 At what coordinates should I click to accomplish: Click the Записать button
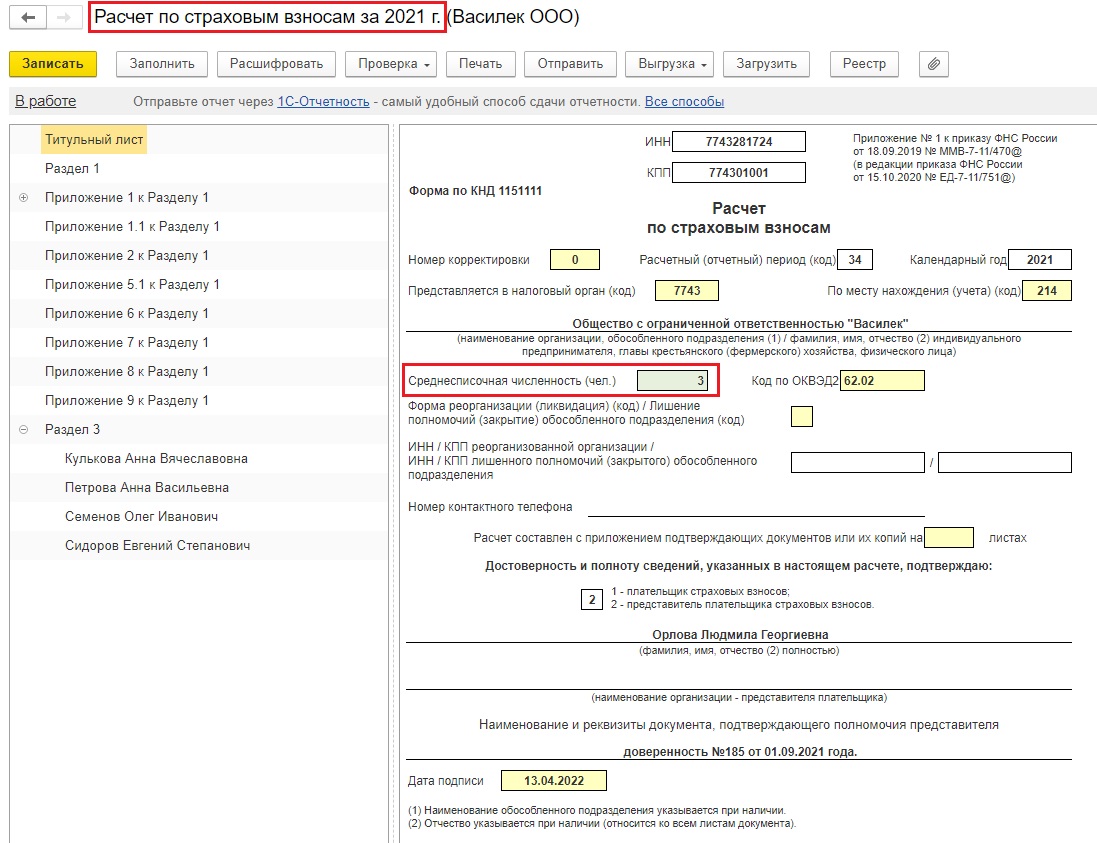(x=53, y=64)
